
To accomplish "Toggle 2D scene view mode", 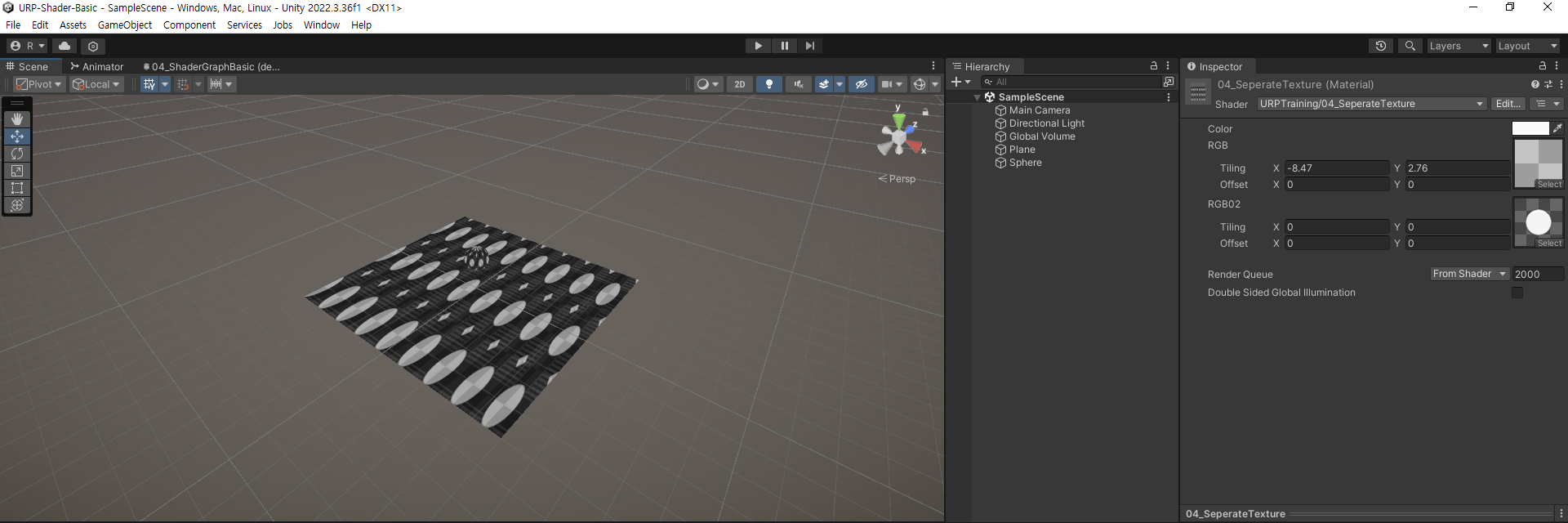I will [x=740, y=84].
